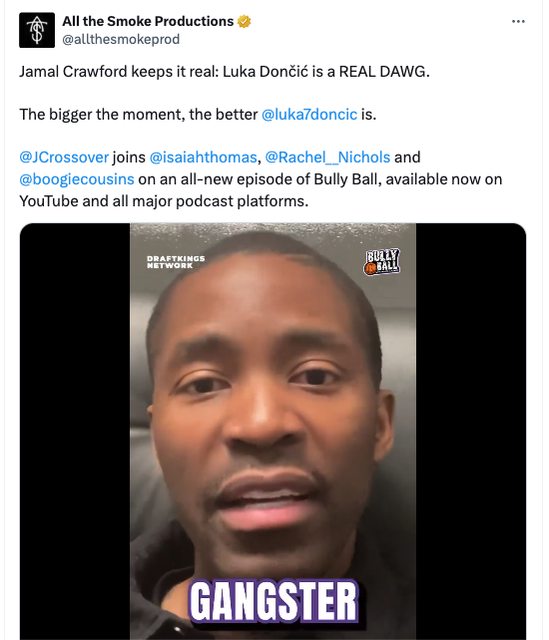Click the 'YouTube and all major podcast platforms' line
Screen dimensions: 549x640
pyautogui.click(x=164, y=201)
